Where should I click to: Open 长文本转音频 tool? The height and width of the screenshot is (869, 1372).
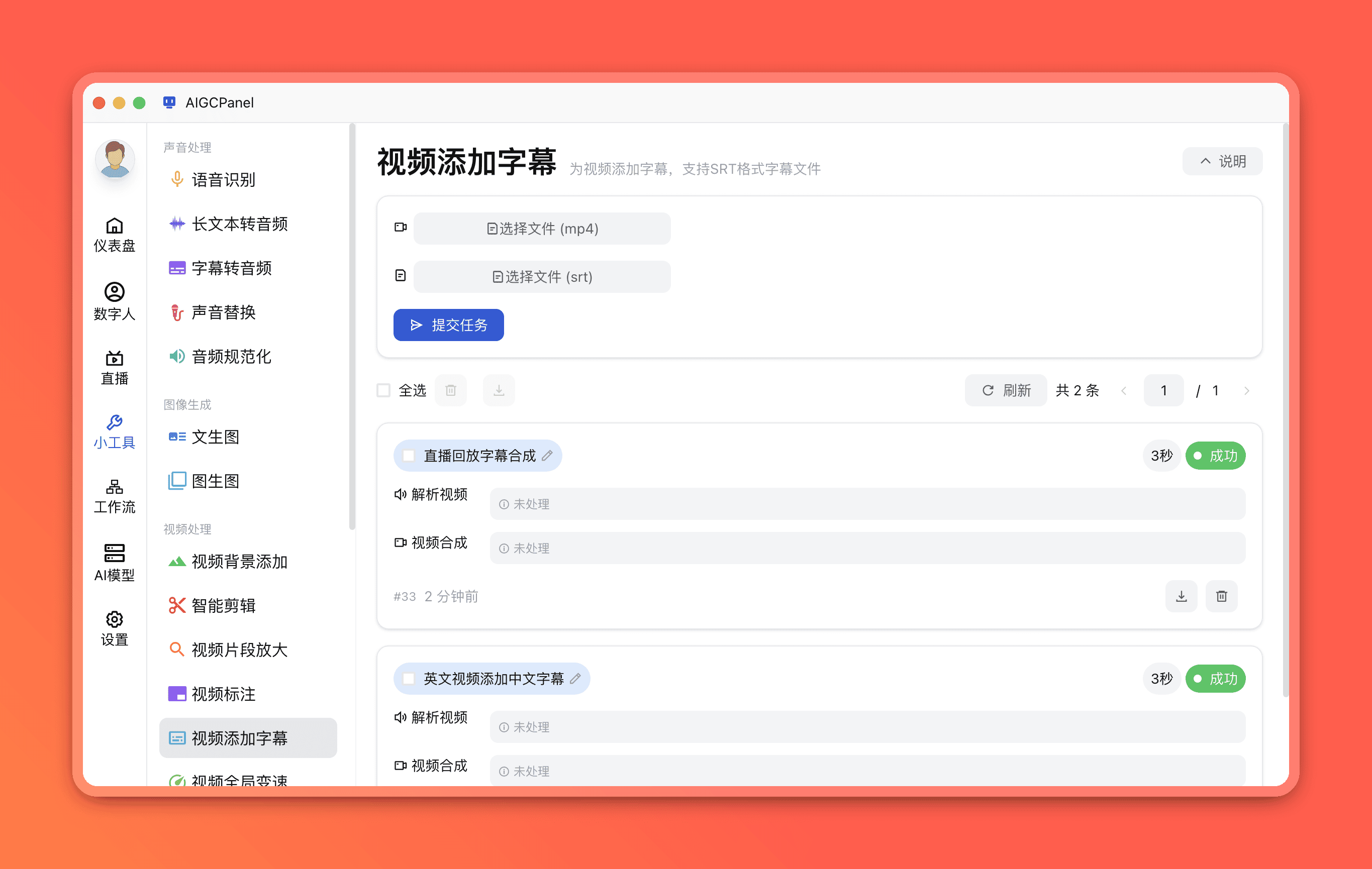click(x=248, y=224)
